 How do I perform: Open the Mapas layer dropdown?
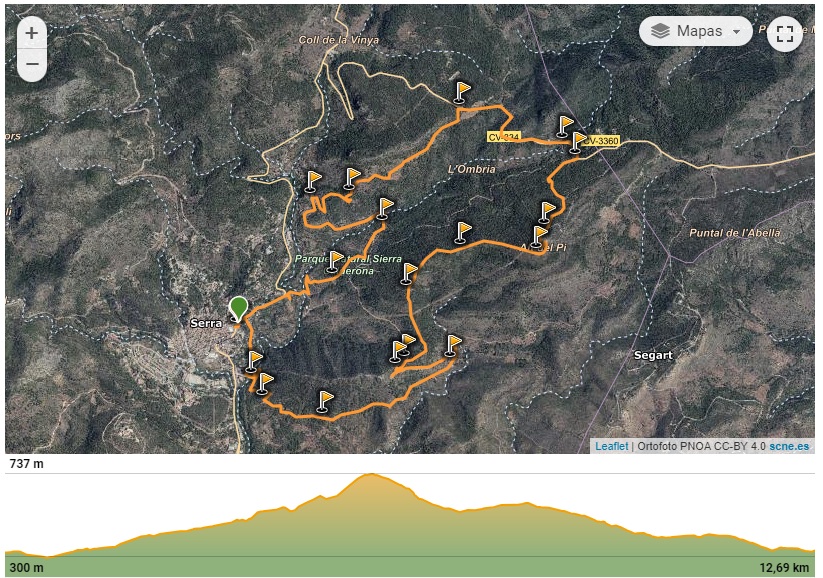pyautogui.click(x=696, y=31)
